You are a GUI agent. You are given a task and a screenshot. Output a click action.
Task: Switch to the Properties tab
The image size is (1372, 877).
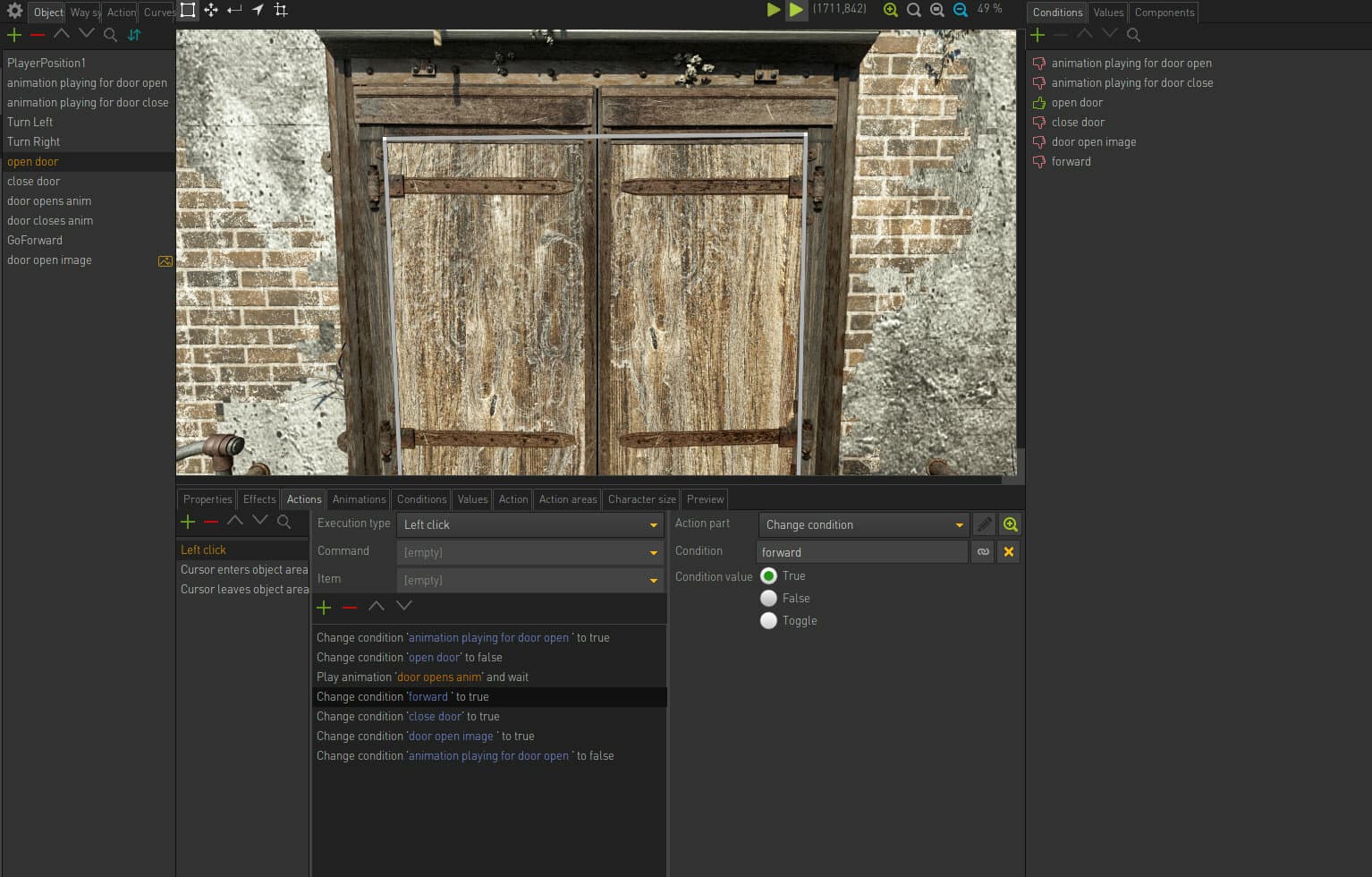[207, 499]
